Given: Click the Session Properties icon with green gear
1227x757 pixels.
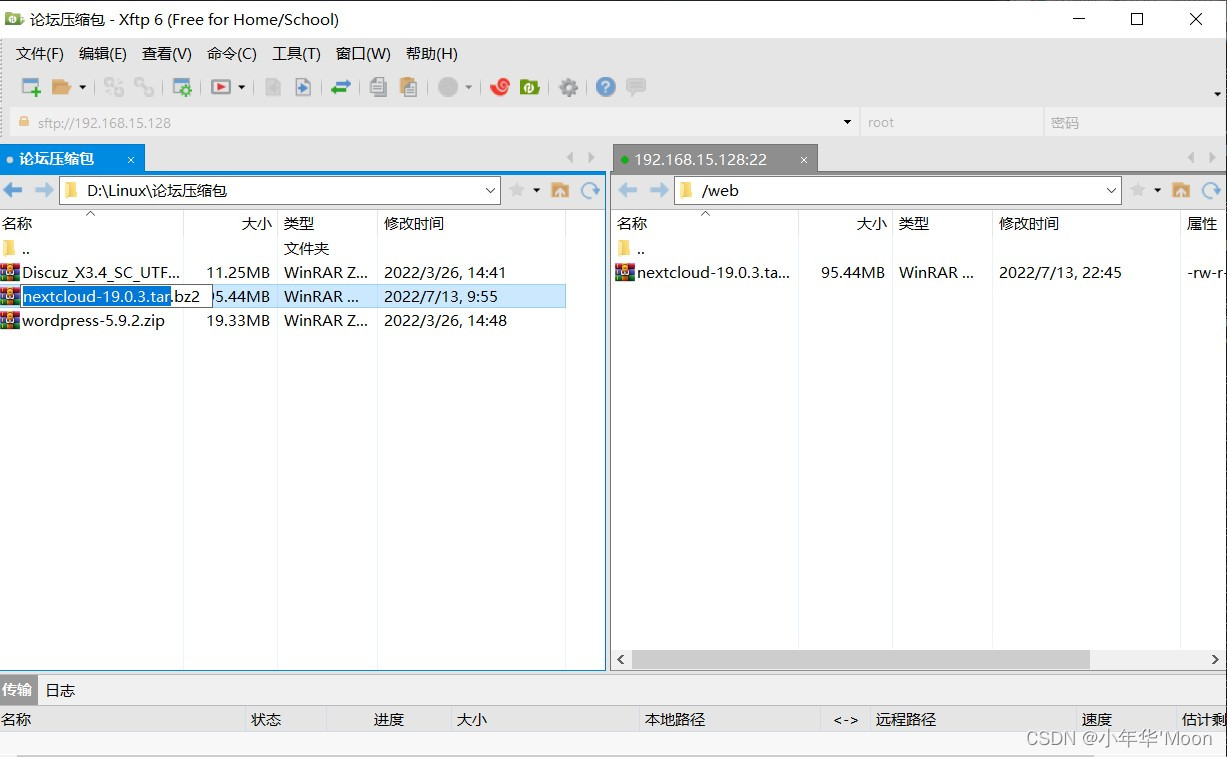Looking at the screenshot, I should 182,87.
